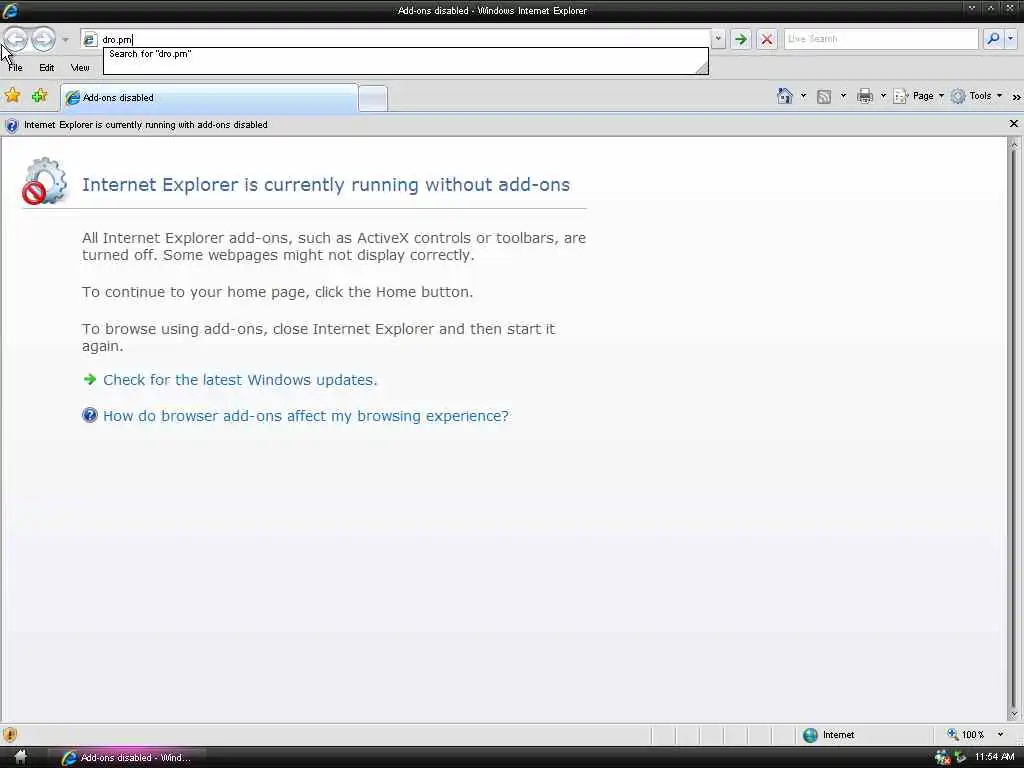Click the system tray clock 11:54 AM
The width and height of the screenshot is (1024, 768).
(x=995, y=757)
